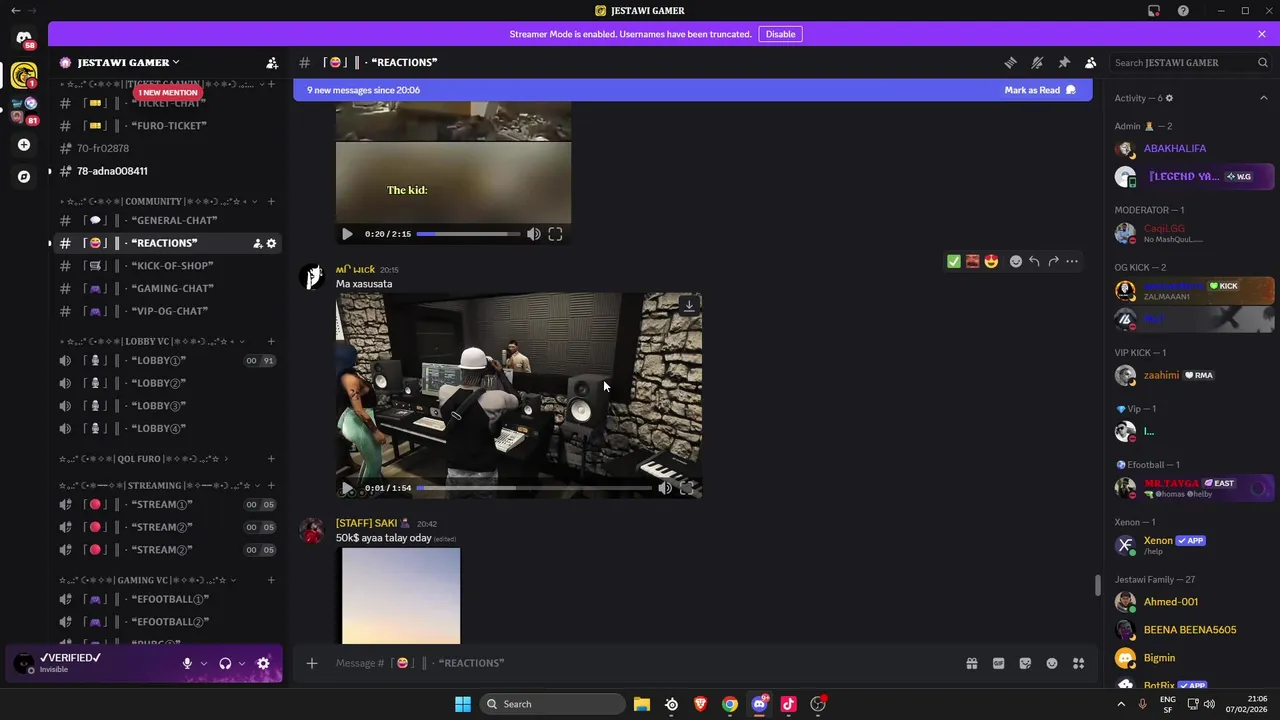Fullscreen the 2:15 video
1280x720 pixels.
(555, 234)
